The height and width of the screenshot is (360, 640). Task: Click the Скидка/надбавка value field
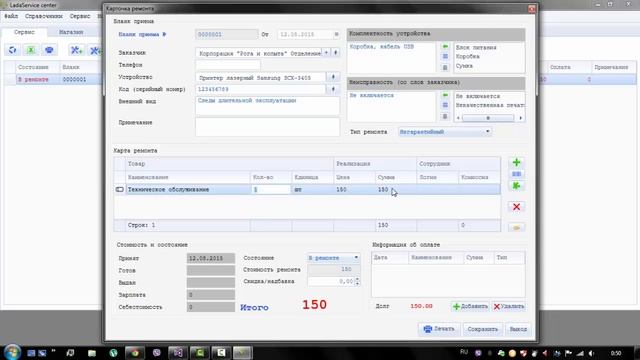coord(331,281)
